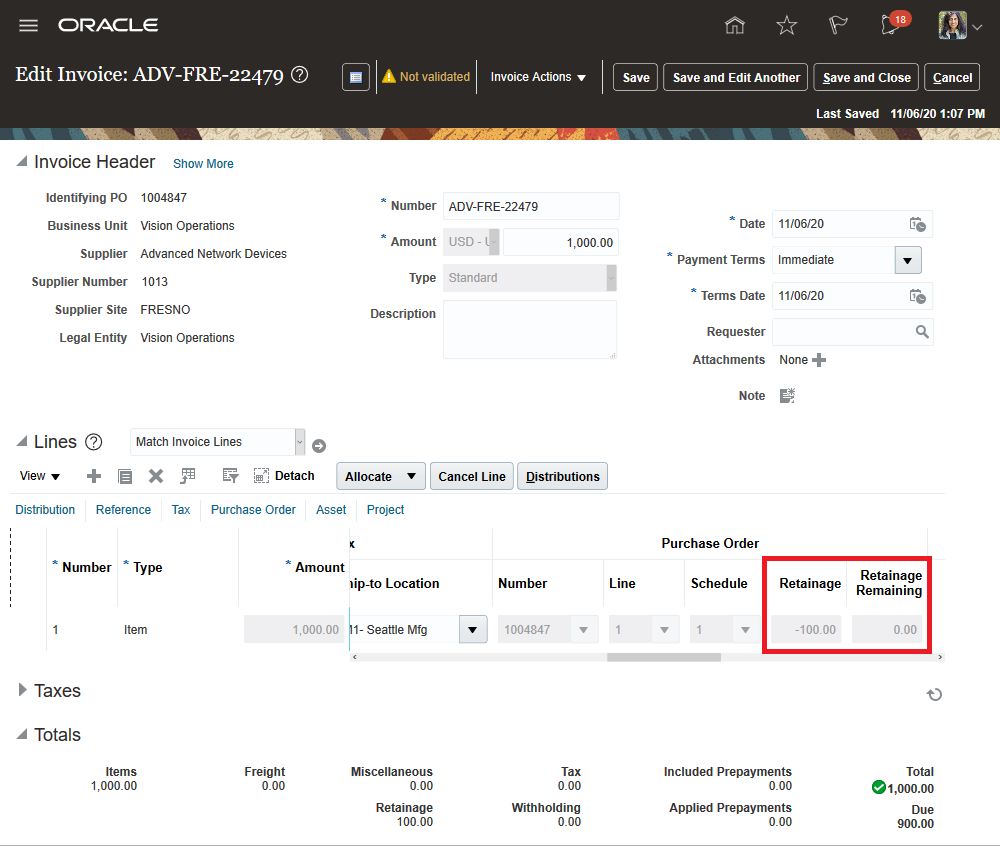1000x846 pixels.
Task: Open the Invoice Actions dropdown
Action: click(538, 77)
